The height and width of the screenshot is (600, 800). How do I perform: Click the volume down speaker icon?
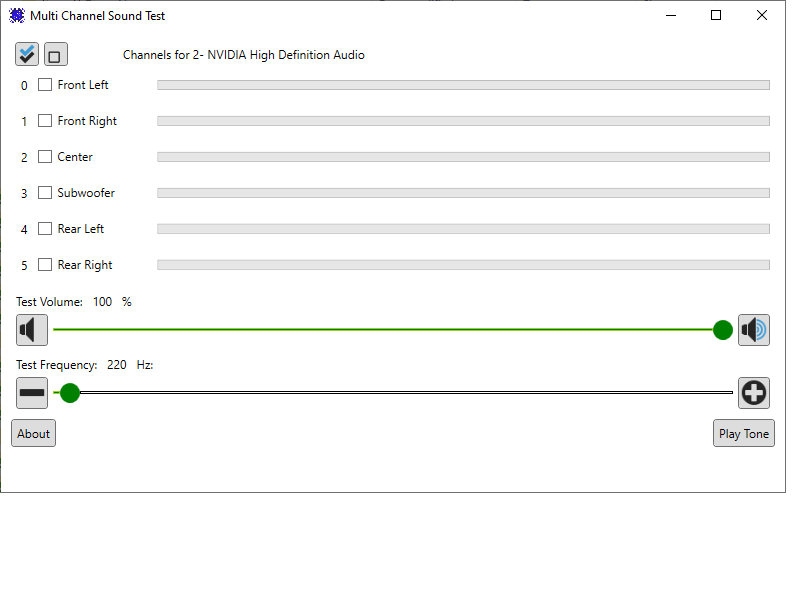[32, 330]
